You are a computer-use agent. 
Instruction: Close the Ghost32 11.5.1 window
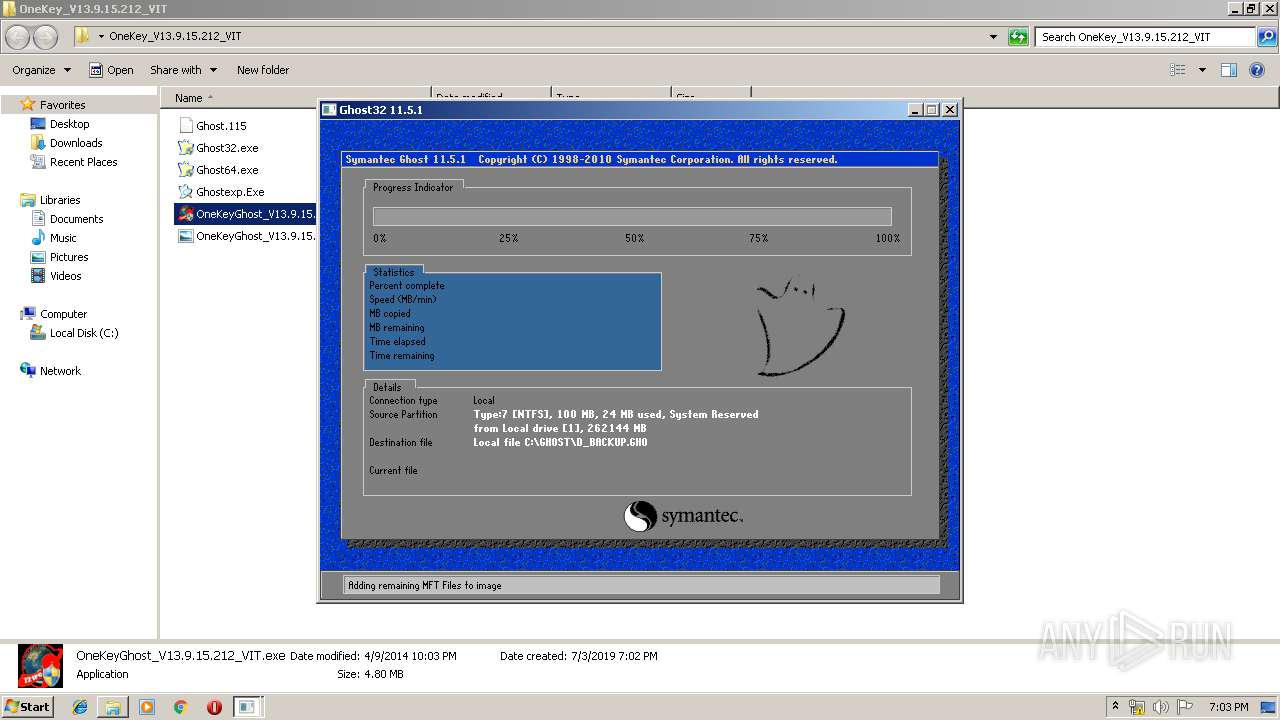click(950, 110)
